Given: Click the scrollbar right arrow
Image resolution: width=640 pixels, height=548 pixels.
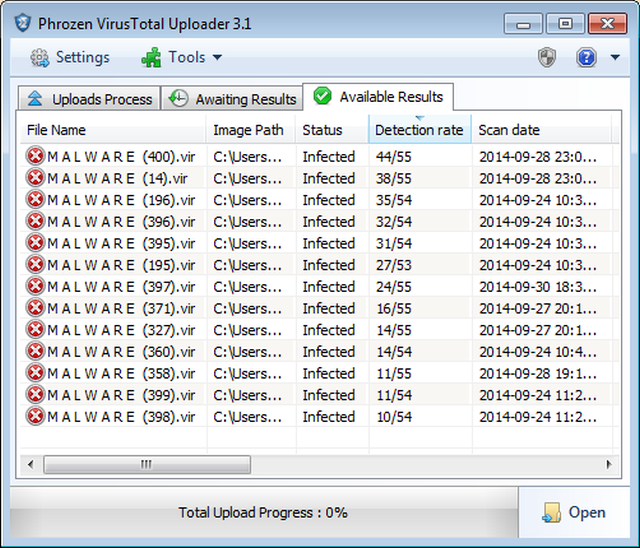Looking at the screenshot, I should 609,464.
